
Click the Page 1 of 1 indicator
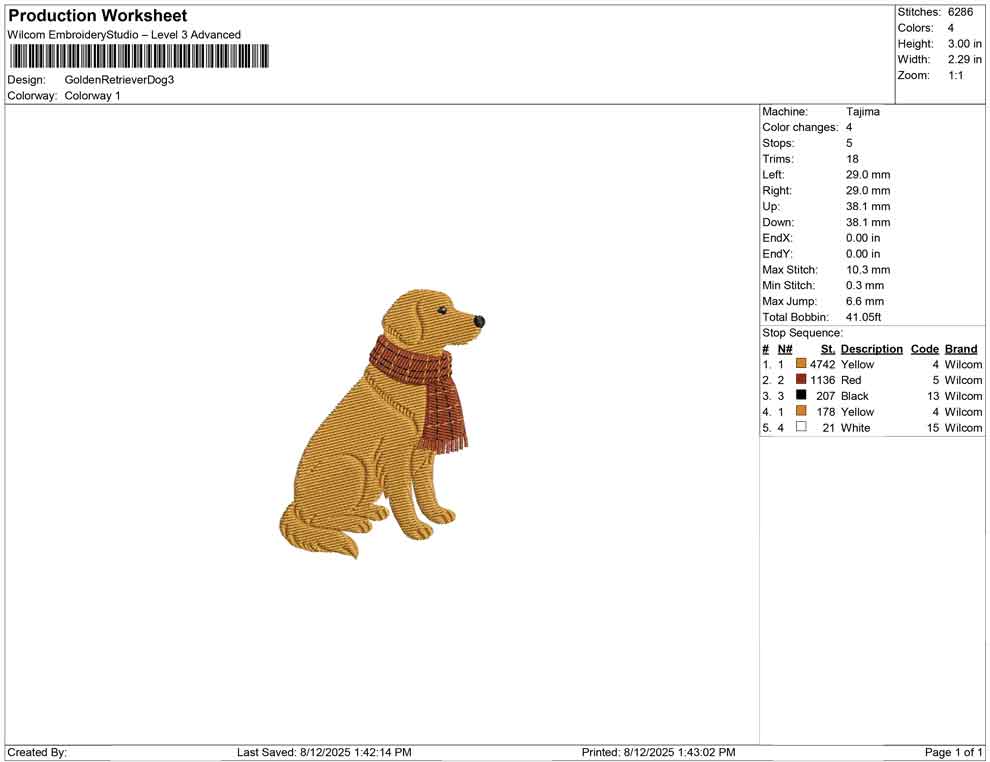[x=953, y=752]
